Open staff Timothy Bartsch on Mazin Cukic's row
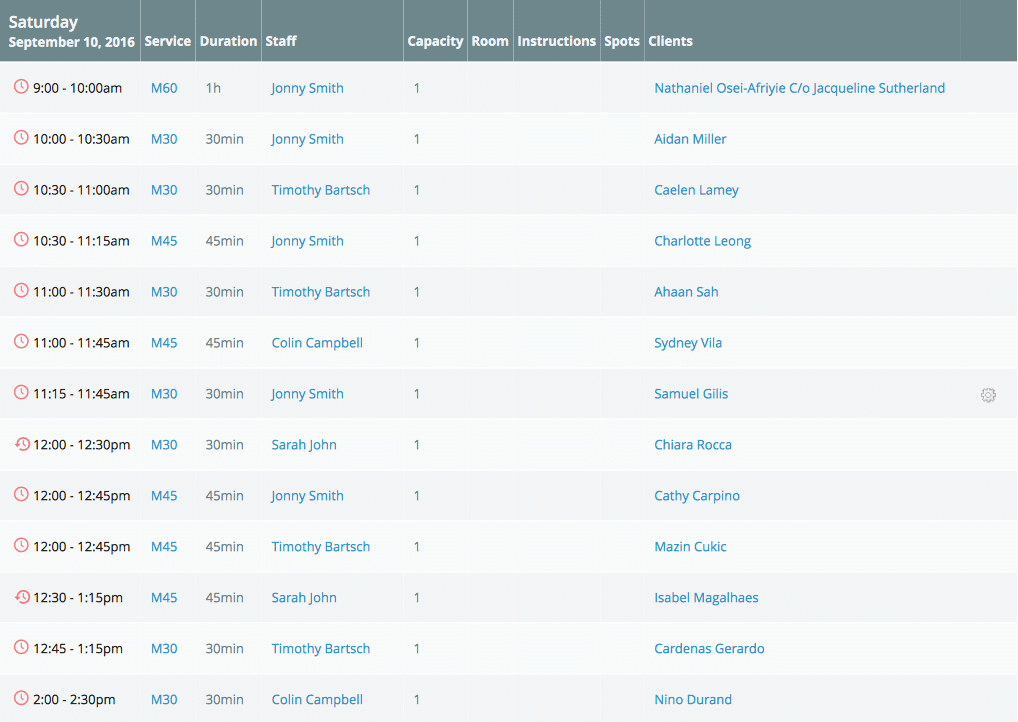The image size is (1018, 722). click(321, 547)
